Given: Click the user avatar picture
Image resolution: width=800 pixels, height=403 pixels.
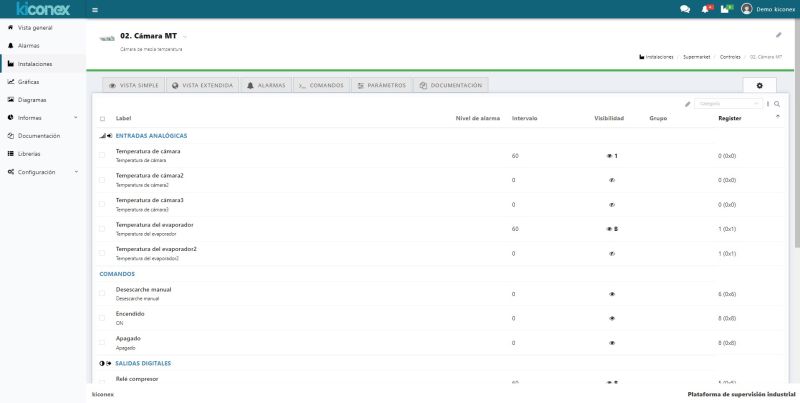Looking at the screenshot, I should (746, 9).
